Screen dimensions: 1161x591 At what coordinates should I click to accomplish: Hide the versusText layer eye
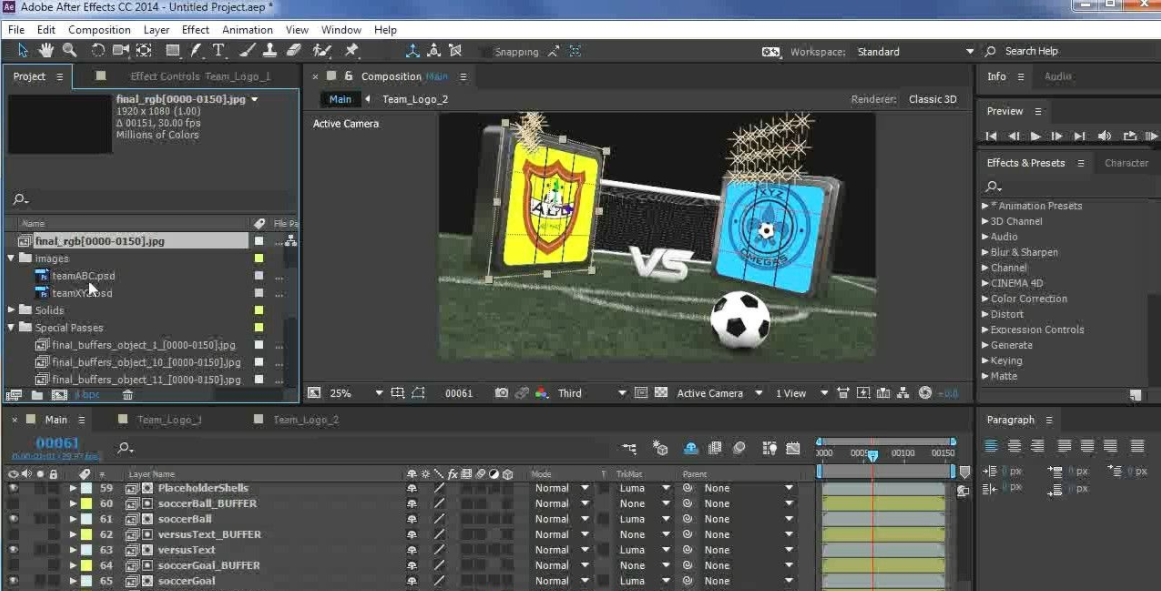coord(13,550)
